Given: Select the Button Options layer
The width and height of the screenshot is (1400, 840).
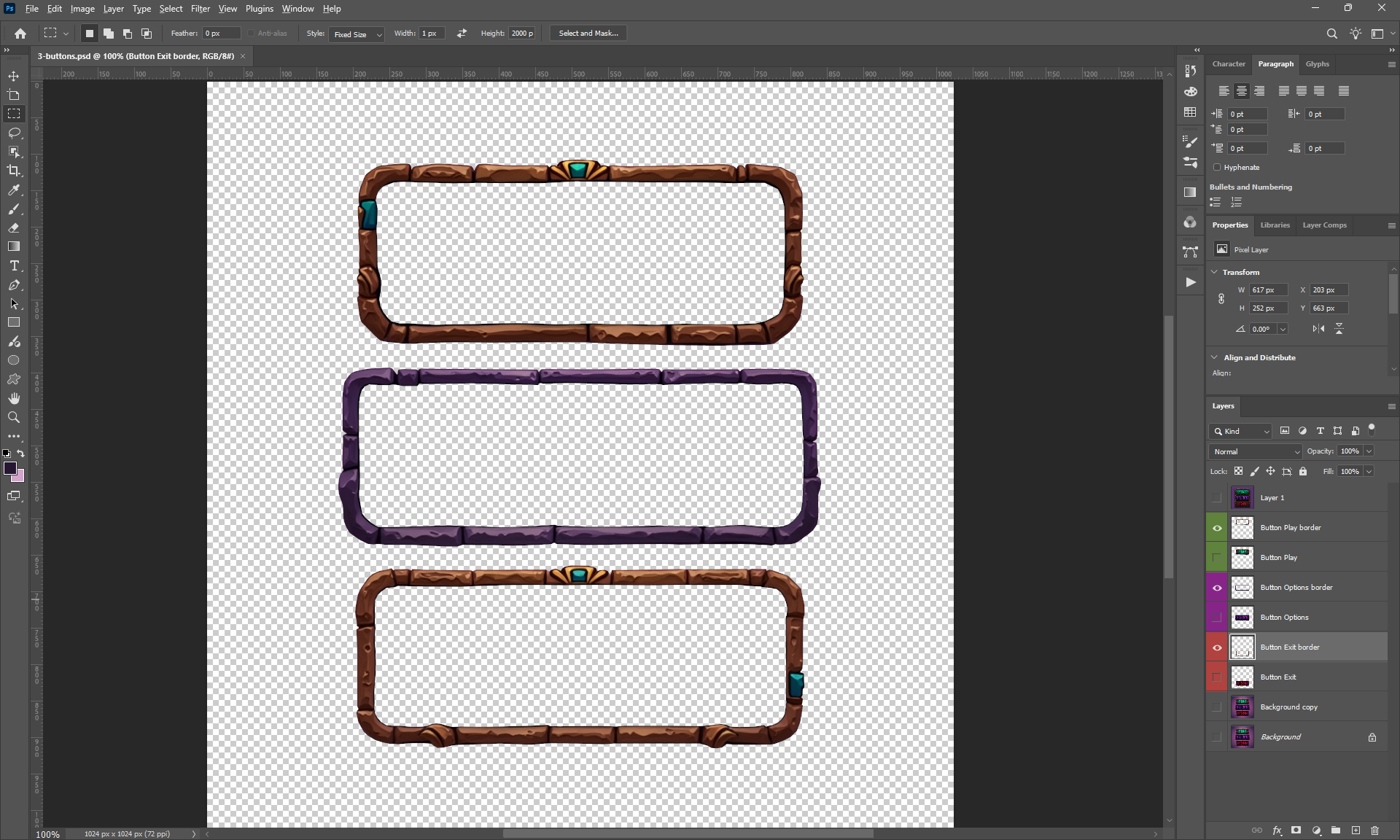Looking at the screenshot, I should [x=1285, y=618].
